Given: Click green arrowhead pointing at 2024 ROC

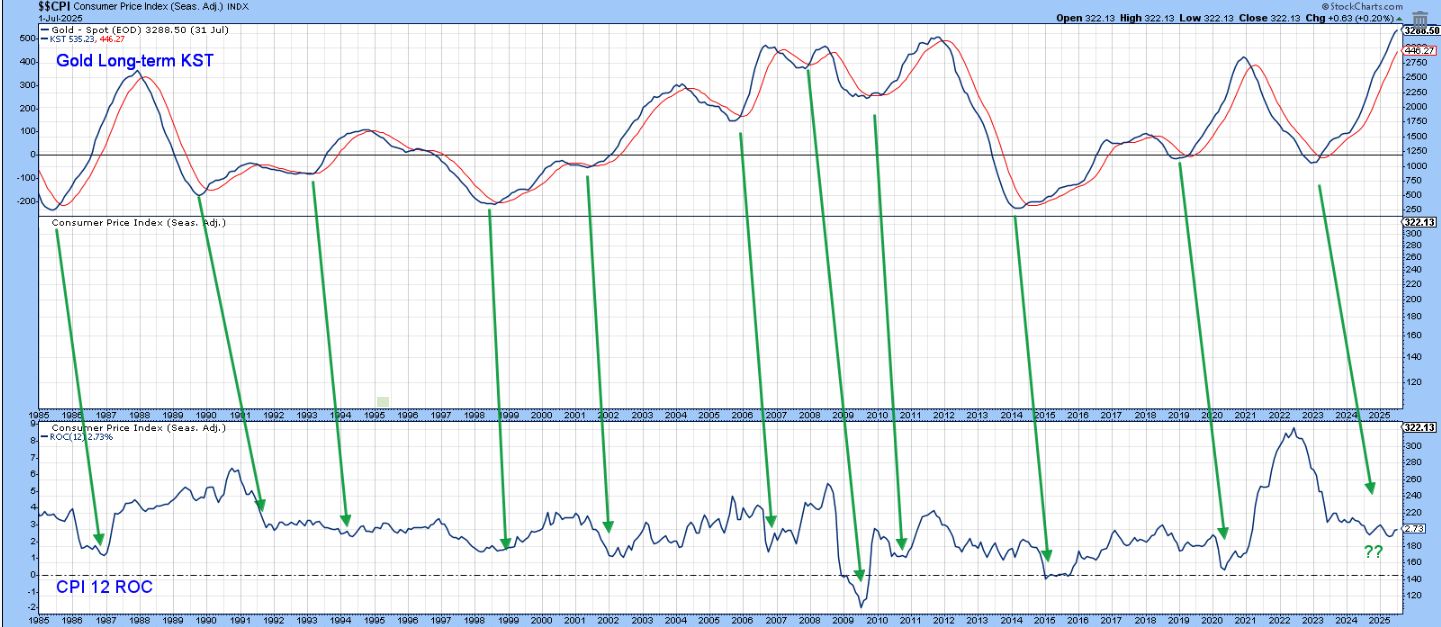Looking at the screenshot, I should [x=1371, y=486].
